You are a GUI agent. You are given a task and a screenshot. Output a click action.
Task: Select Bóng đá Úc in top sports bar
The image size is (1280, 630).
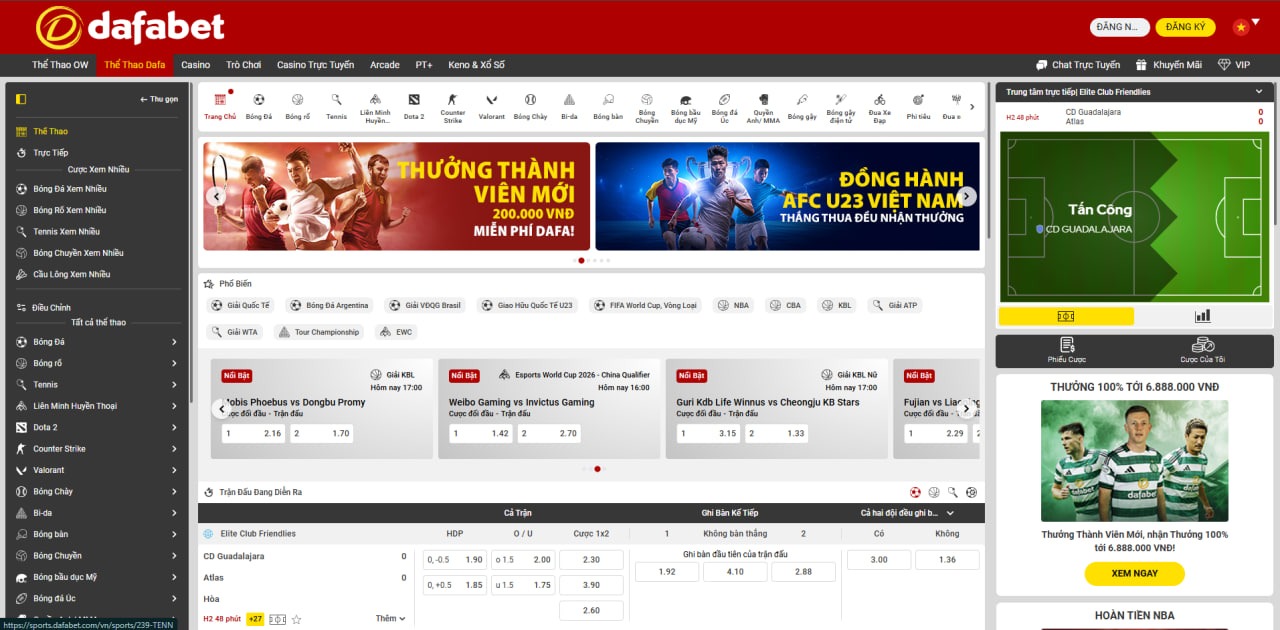[724, 108]
